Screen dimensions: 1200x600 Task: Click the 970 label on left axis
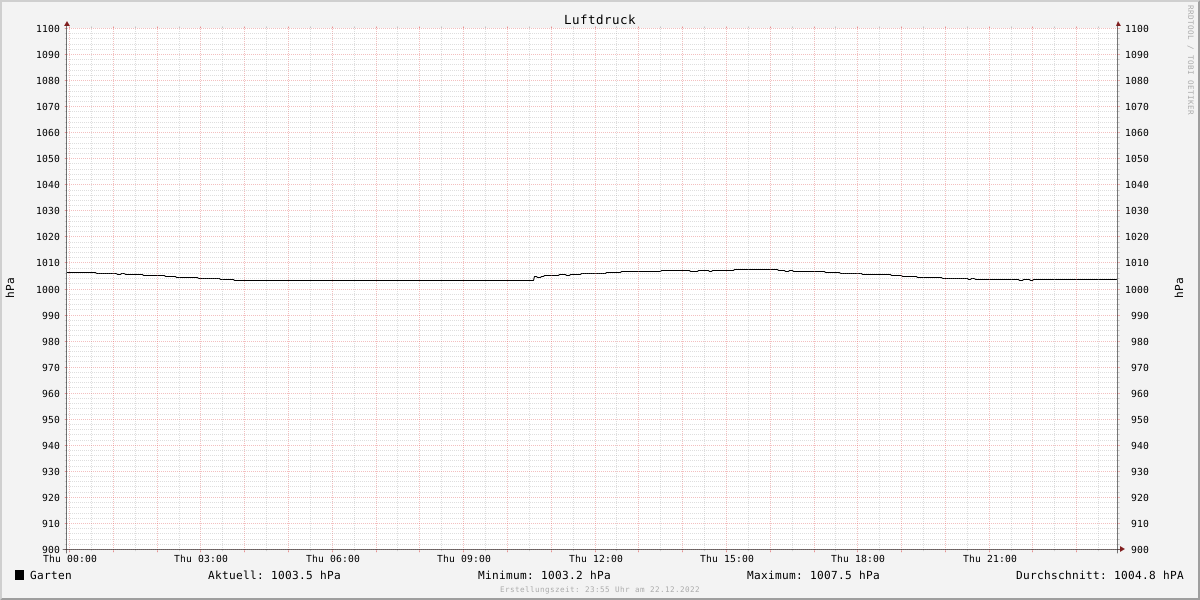pos(51,368)
